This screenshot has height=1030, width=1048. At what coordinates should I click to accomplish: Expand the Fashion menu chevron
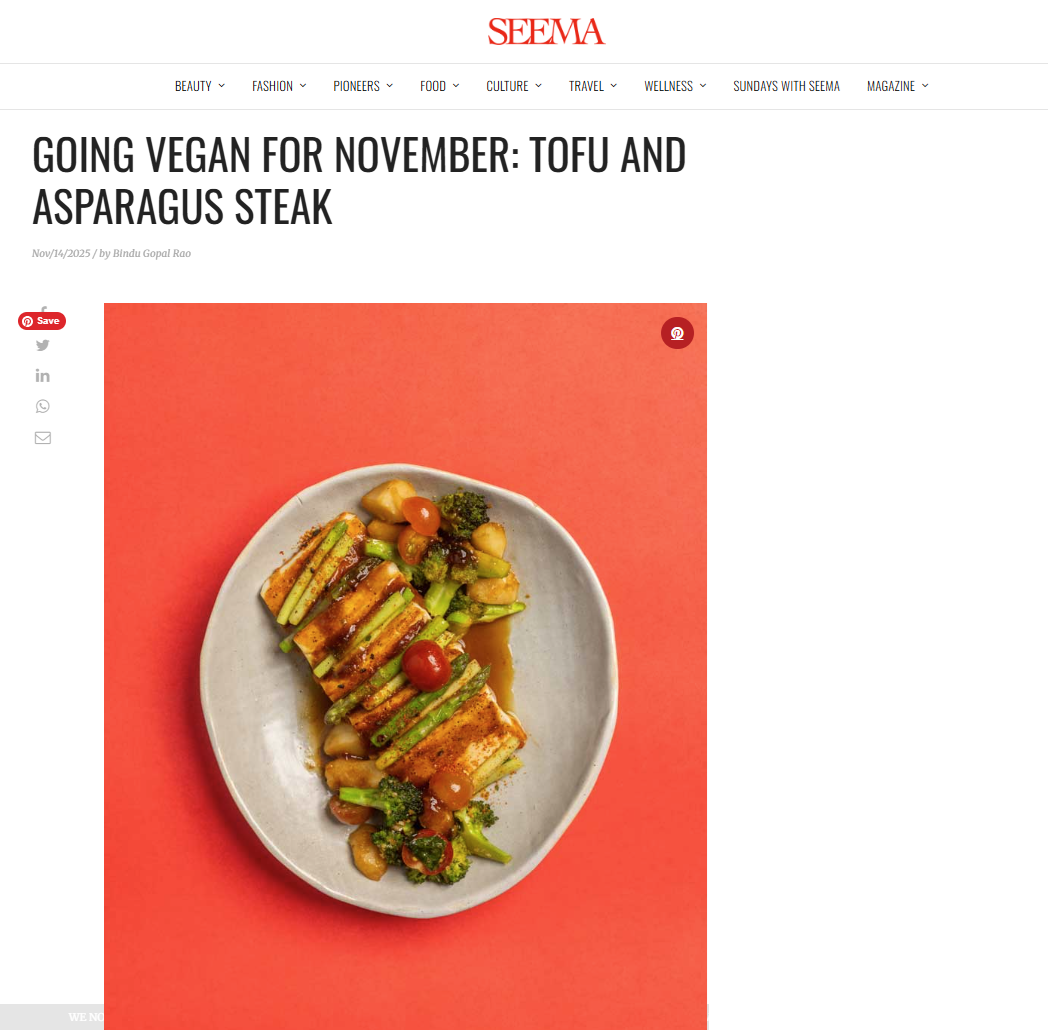point(303,86)
